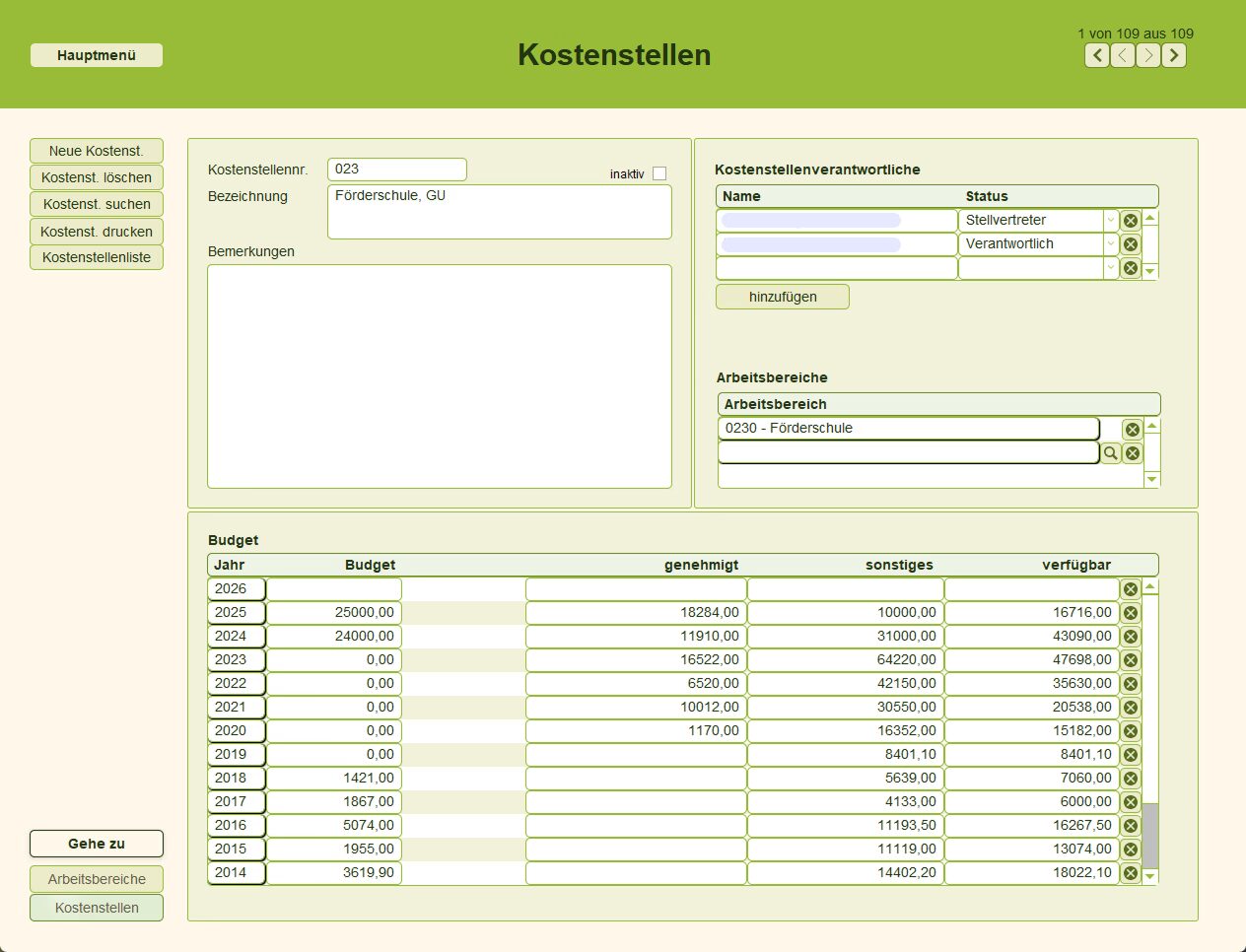Open the Kostenstellenliste from the sidebar
The image size is (1246, 952).
tap(97, 257)
